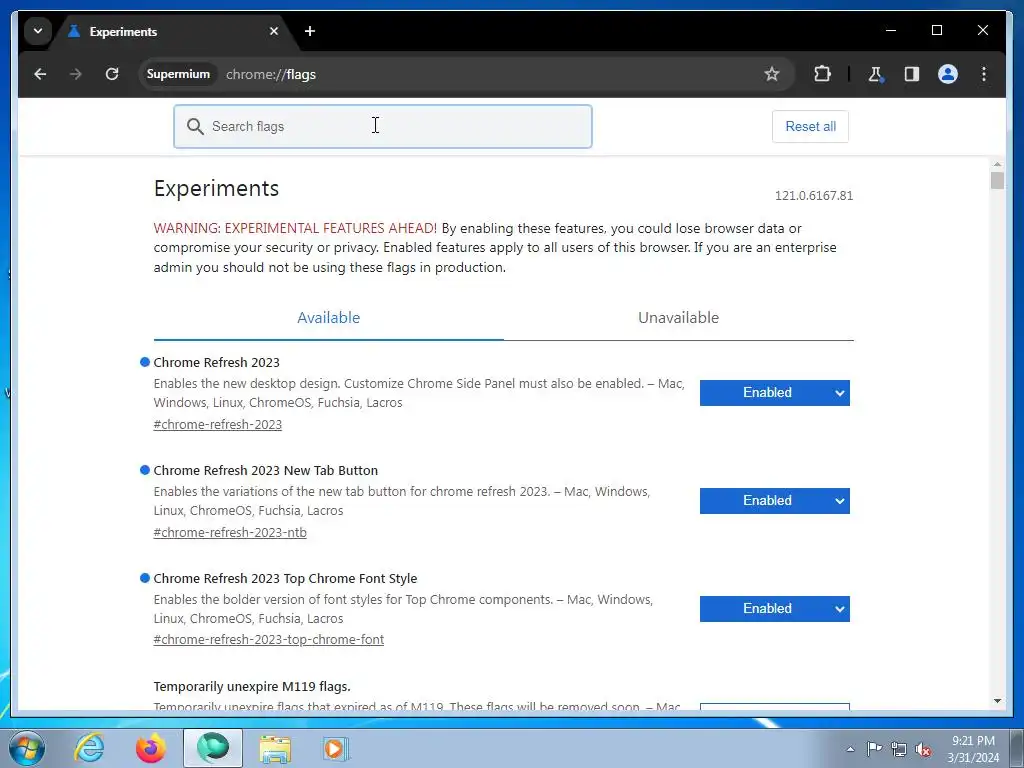The width and height of the screenshot is (1024, 768).
Task: Click the magnifier icon in Search flags
Action: pos(195,127)
